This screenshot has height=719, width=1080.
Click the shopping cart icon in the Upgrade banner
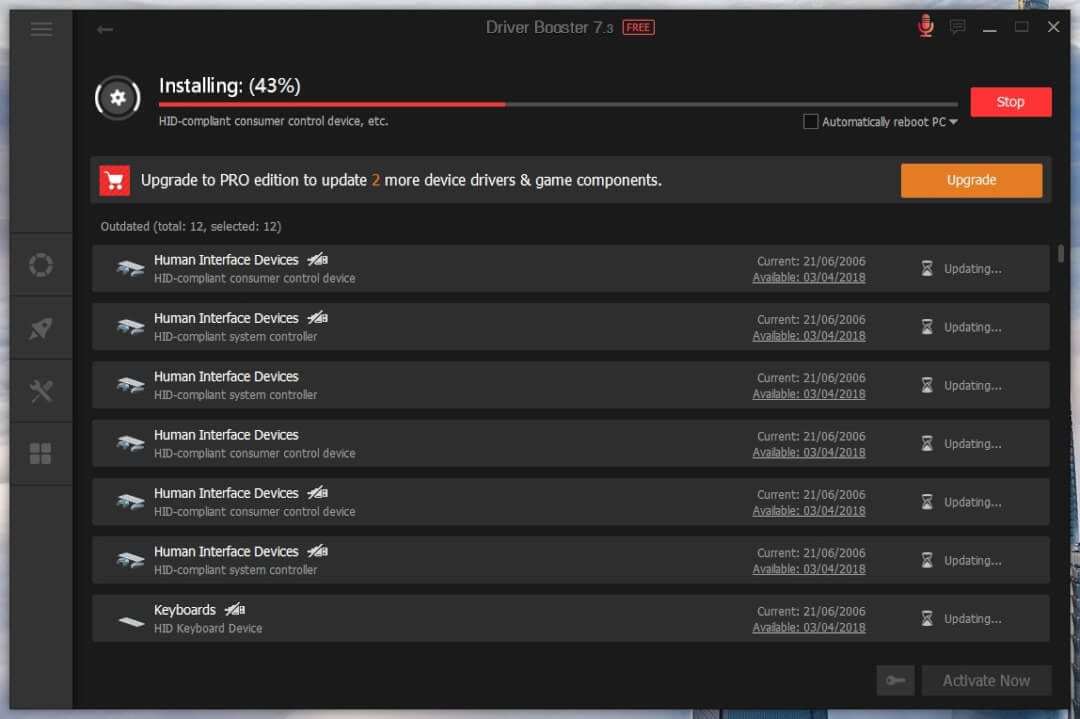coord(114,180)
